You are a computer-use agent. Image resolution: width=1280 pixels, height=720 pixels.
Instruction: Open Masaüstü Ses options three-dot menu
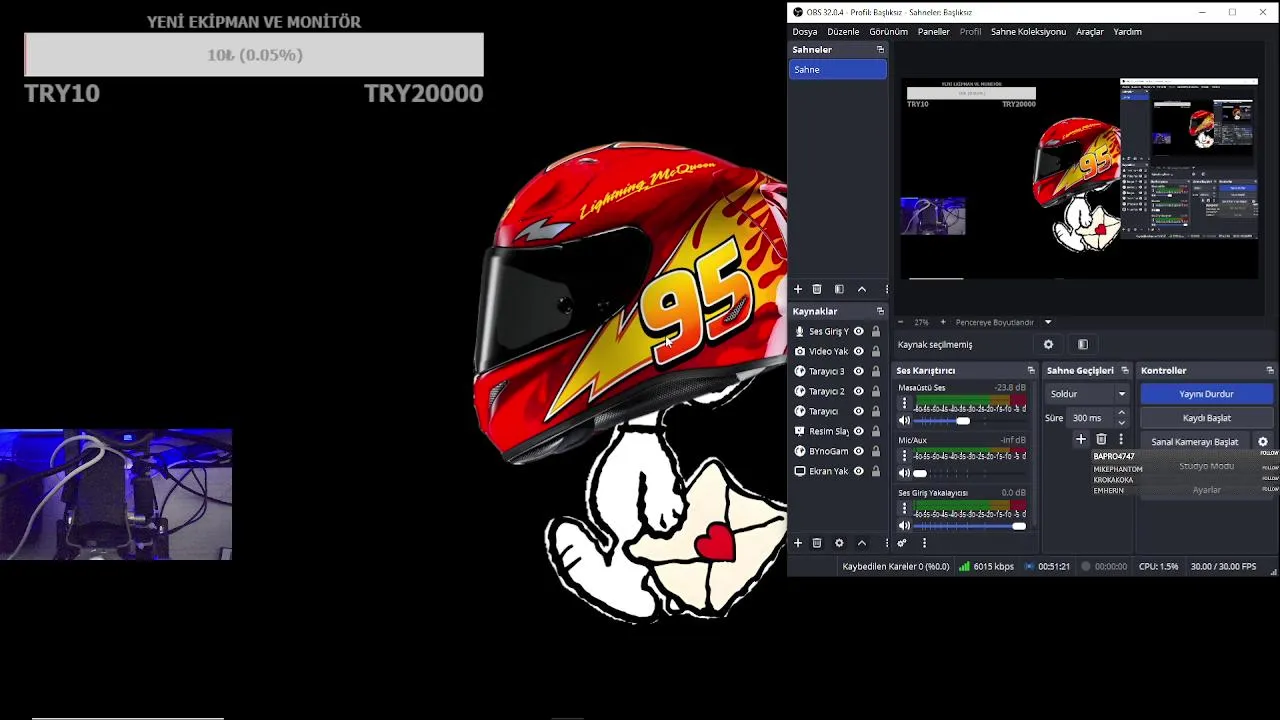point(905,404)
